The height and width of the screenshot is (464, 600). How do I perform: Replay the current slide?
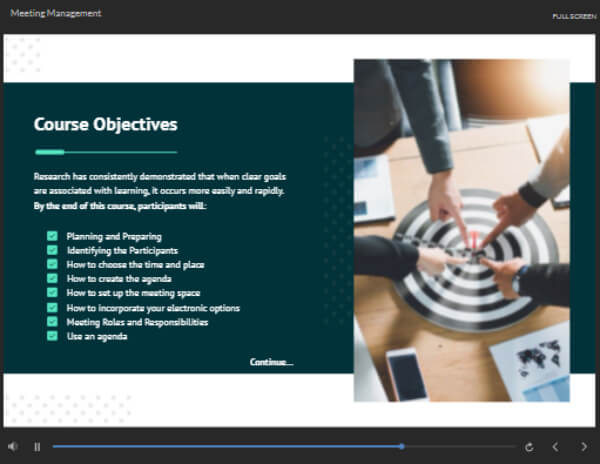(528, 447)
